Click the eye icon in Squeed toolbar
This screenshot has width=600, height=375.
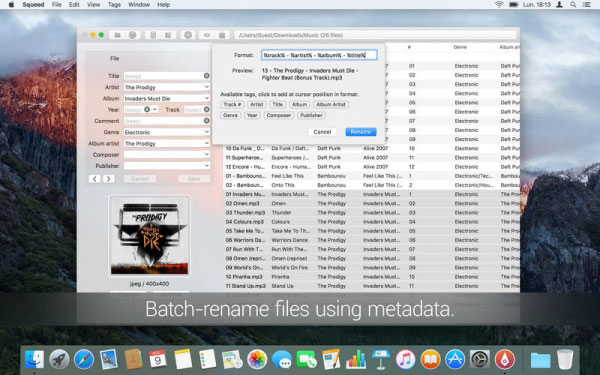tap(207, 35)
